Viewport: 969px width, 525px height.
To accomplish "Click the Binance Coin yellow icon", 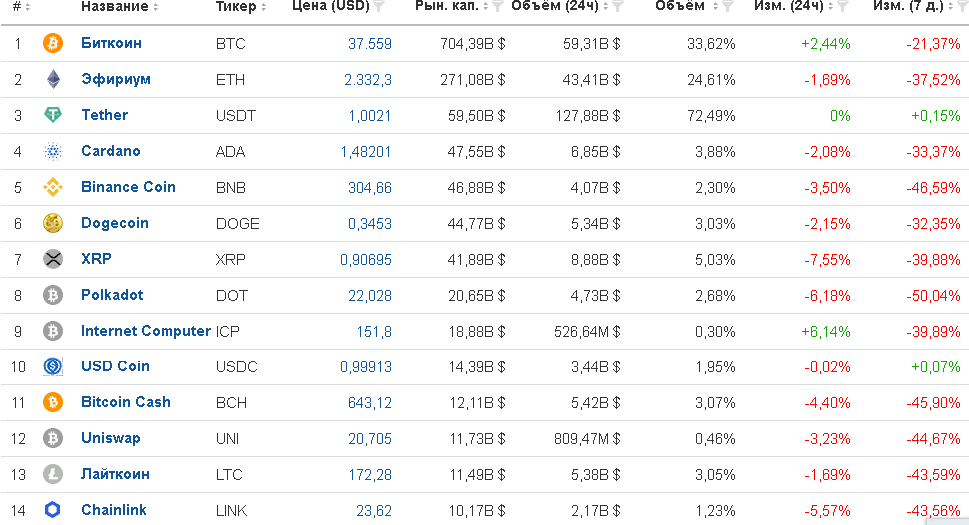I will (53, 187).
